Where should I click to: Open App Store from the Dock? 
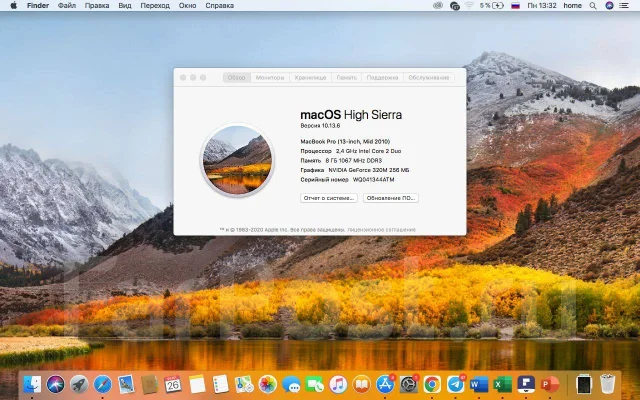coord(385,384)
